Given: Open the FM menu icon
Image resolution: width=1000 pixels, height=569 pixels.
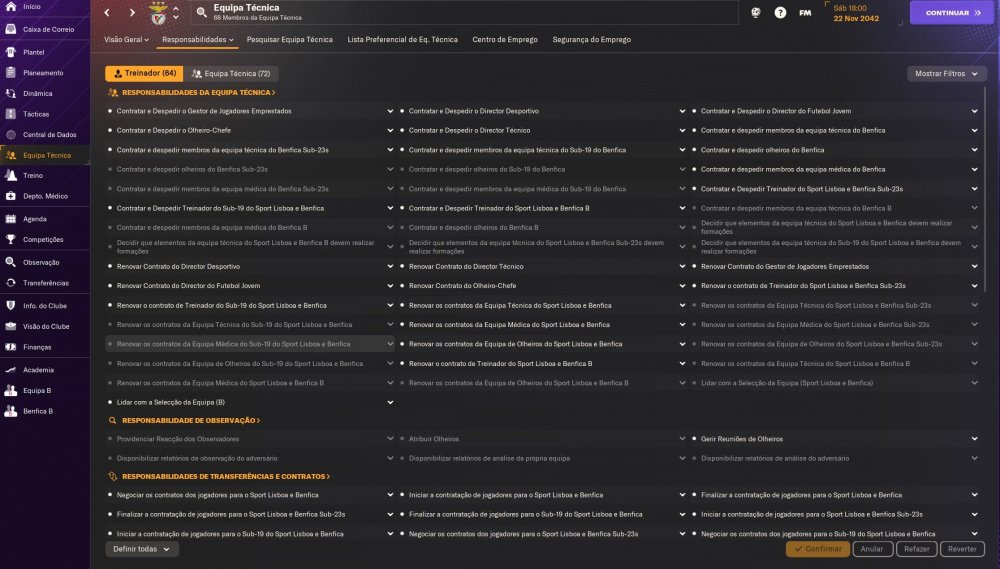Looking at the screenshot, I should click(x=805, y=13).
